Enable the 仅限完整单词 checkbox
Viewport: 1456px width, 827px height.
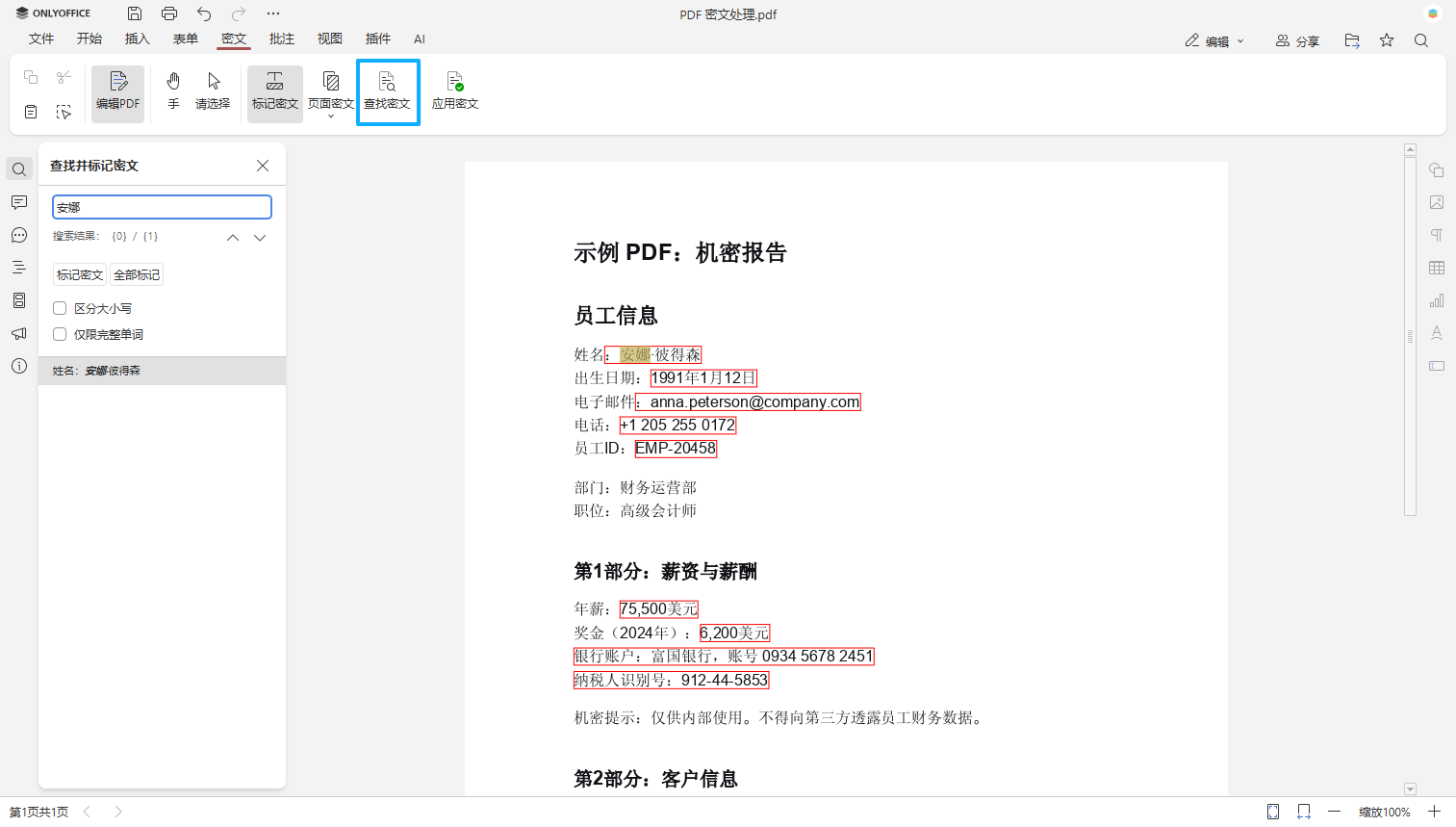pos(60,334)
